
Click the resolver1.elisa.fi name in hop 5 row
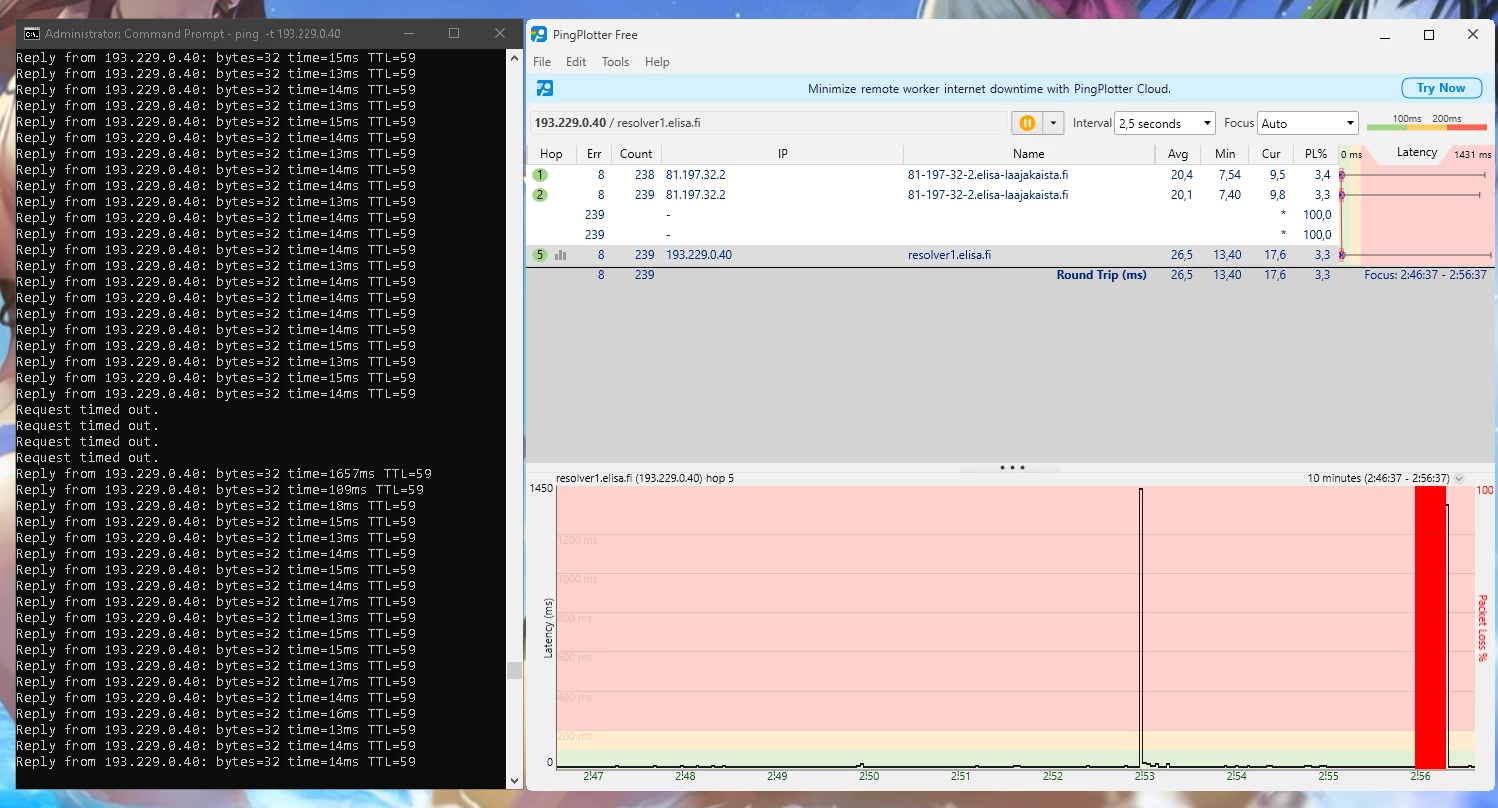click(949, 255)
